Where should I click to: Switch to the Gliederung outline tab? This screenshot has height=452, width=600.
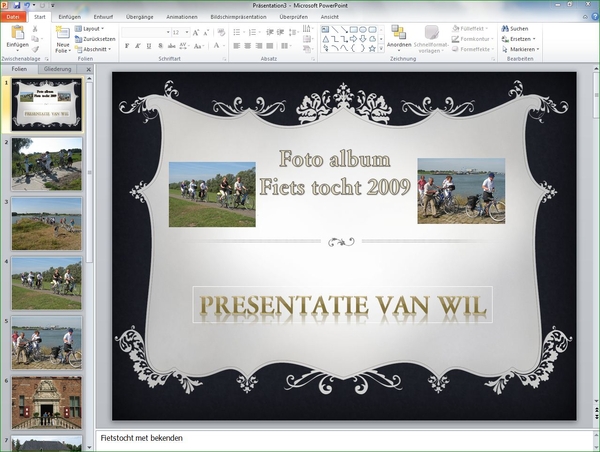coord(58,69)
